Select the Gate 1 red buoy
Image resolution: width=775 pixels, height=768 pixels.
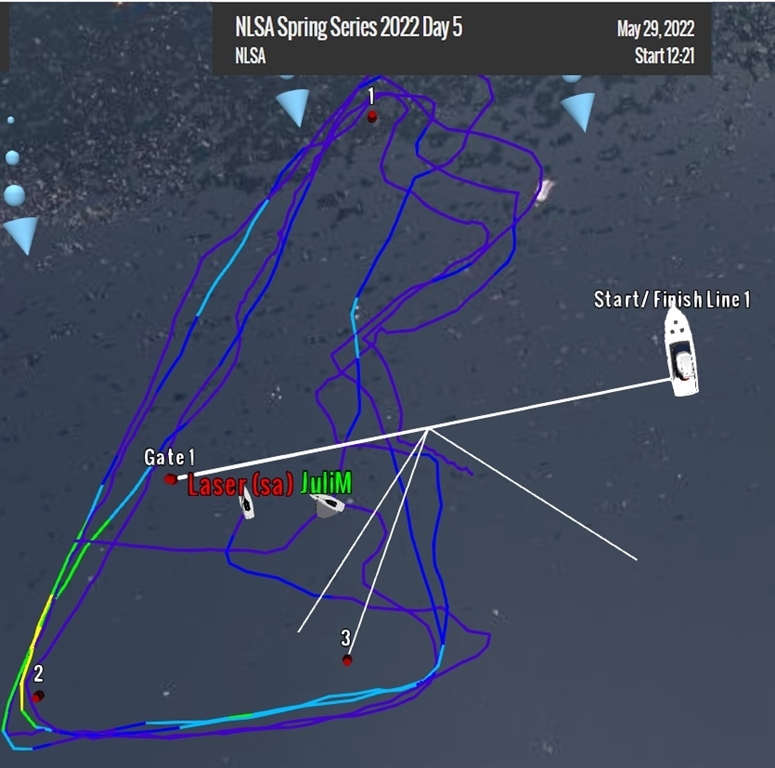171,479
